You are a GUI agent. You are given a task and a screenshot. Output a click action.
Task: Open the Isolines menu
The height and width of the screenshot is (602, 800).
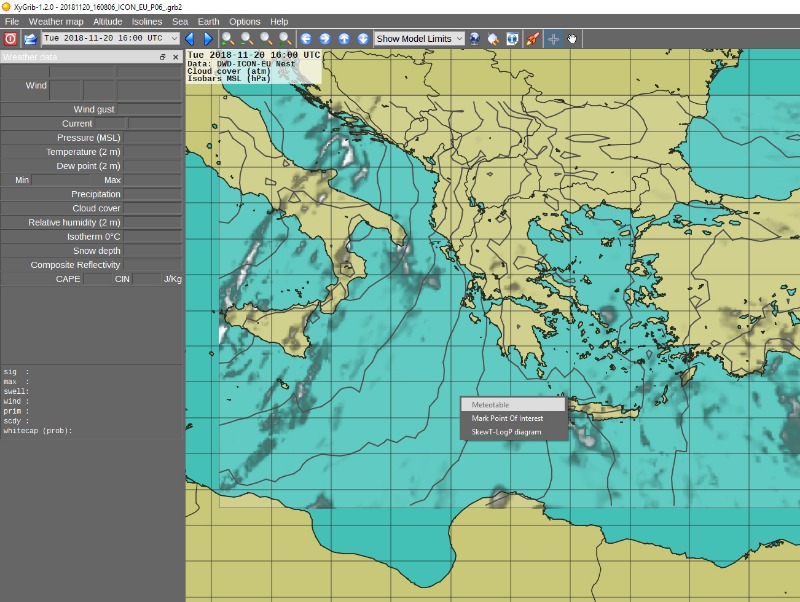click(147, 21)
